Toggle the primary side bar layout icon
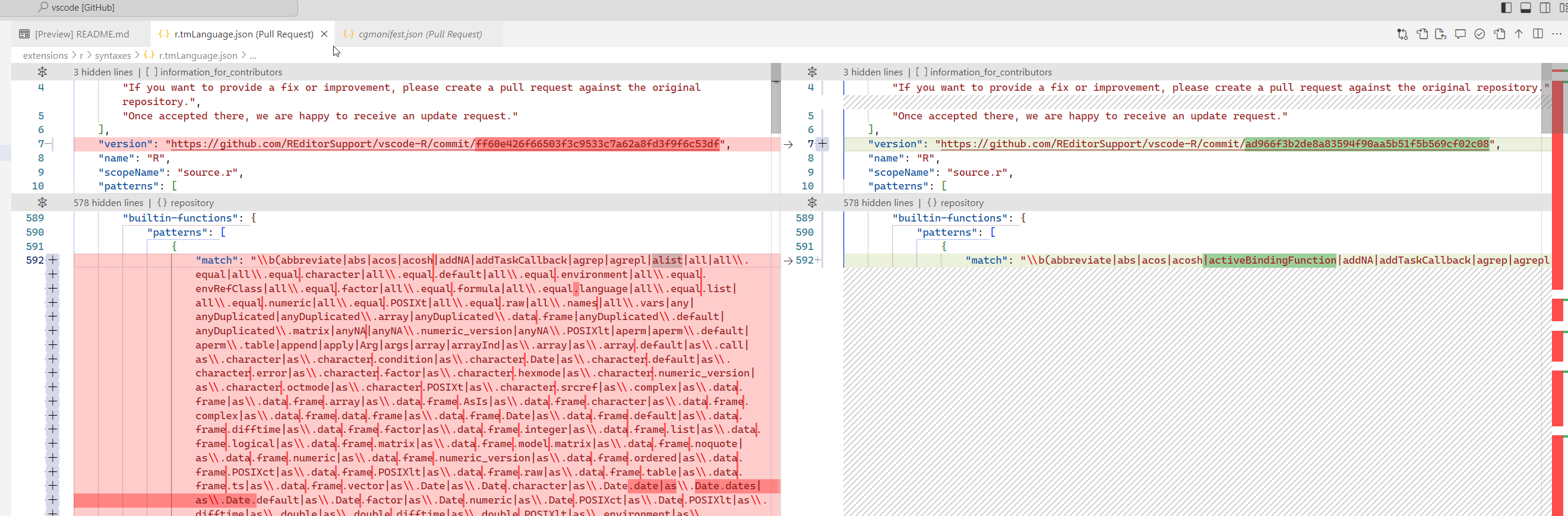 pyautogui.click(x=1506, y=8)
